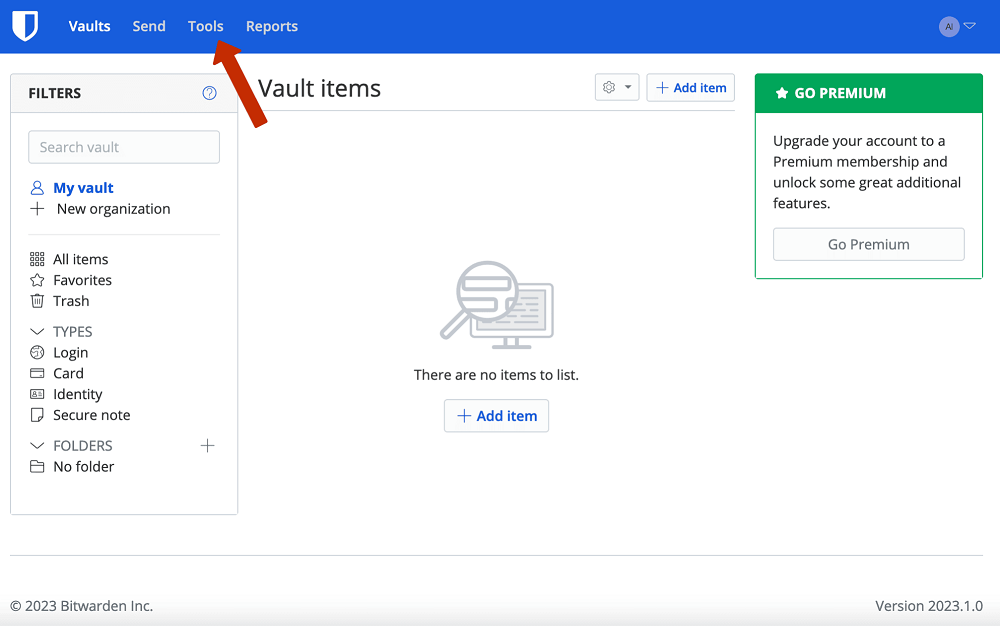The image size is (1000, 626).
Task: Open the Send tab
Action: click(x=149, y=26)
